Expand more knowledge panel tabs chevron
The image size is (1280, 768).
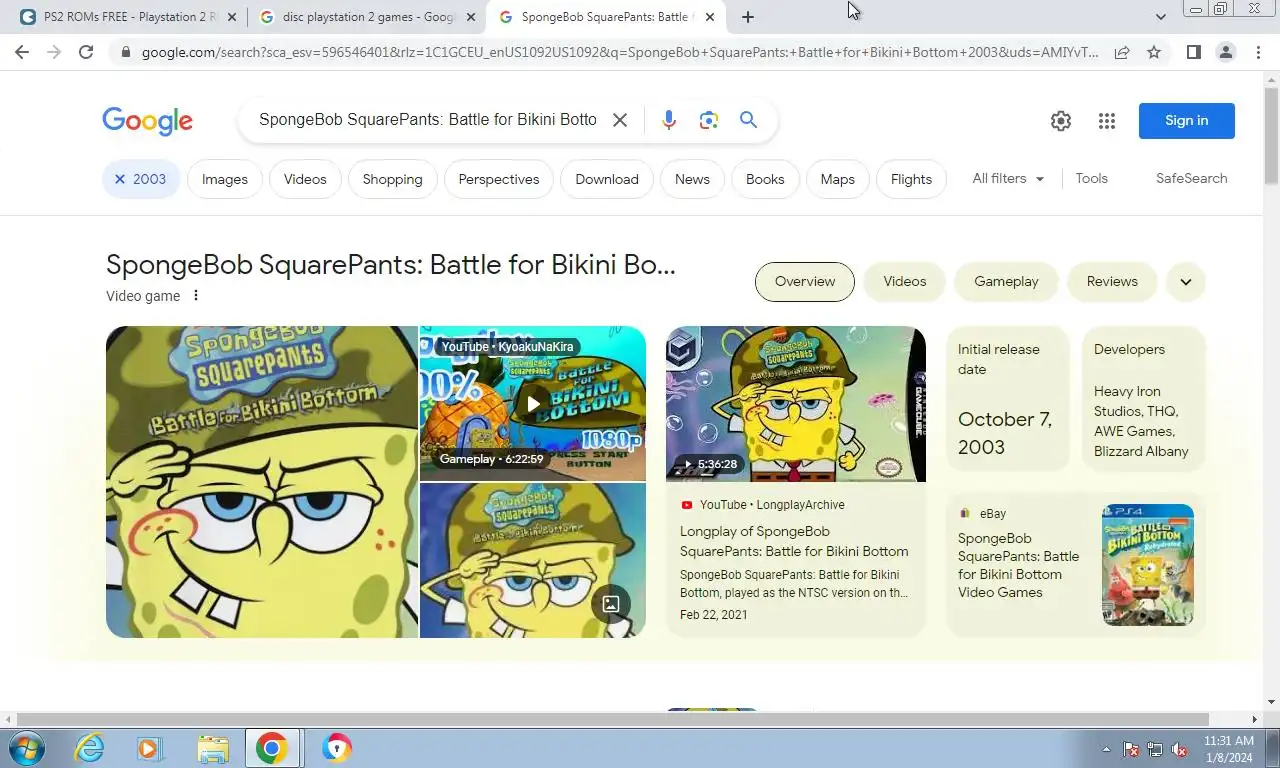click(1186, 282)
